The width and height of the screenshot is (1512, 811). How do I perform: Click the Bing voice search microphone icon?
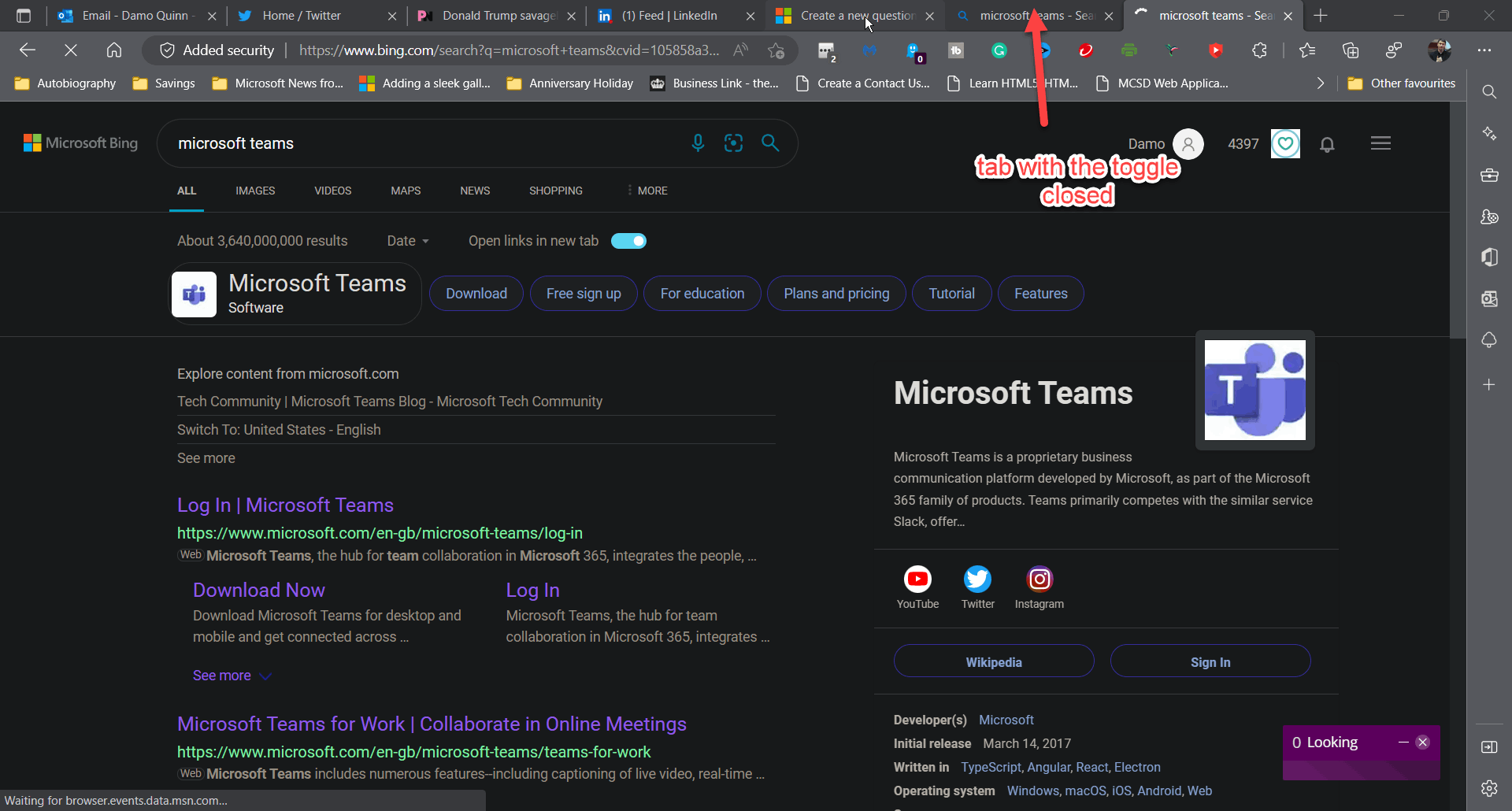(x=698, y=143)
